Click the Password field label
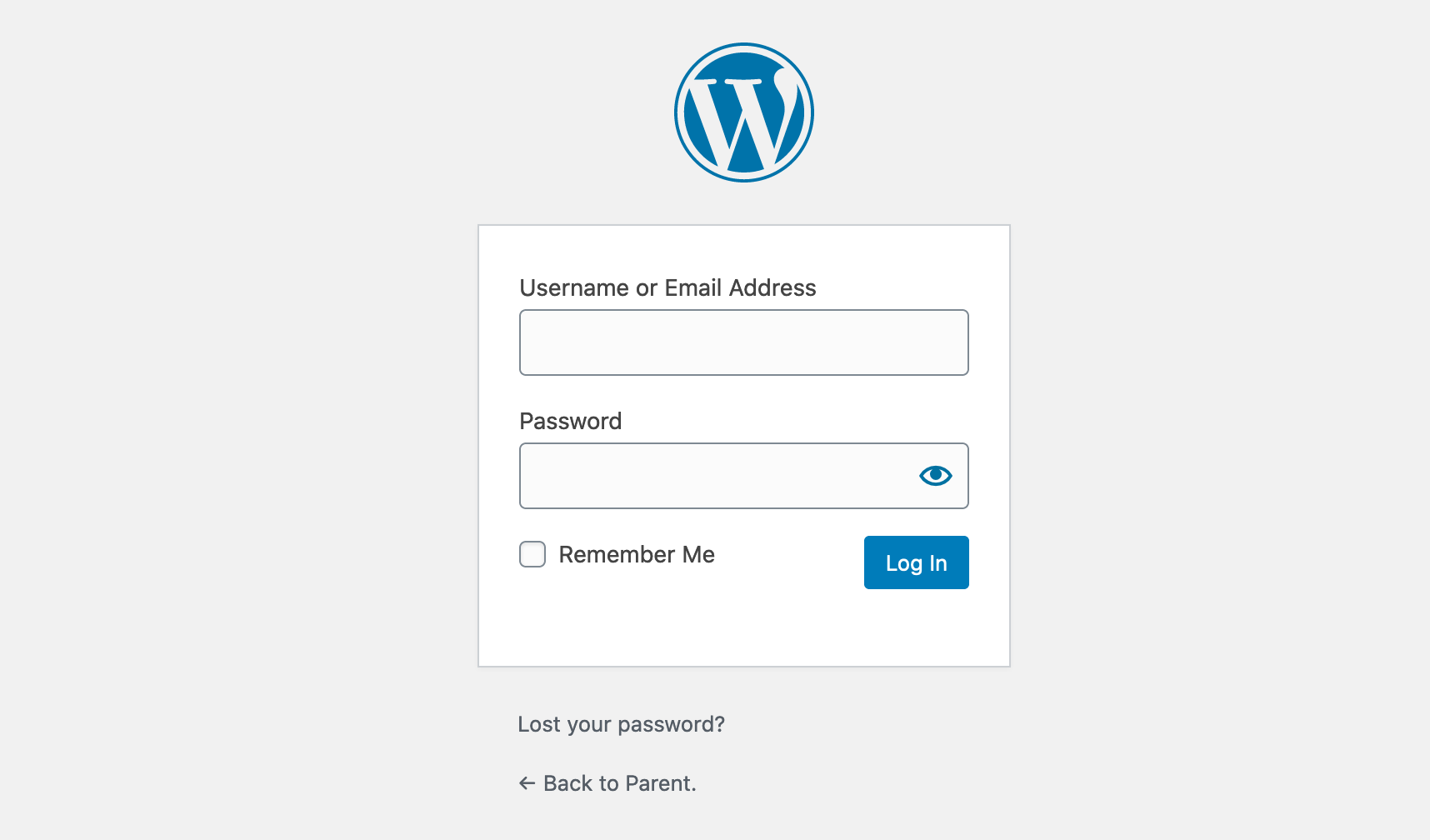 click(570, 421)
